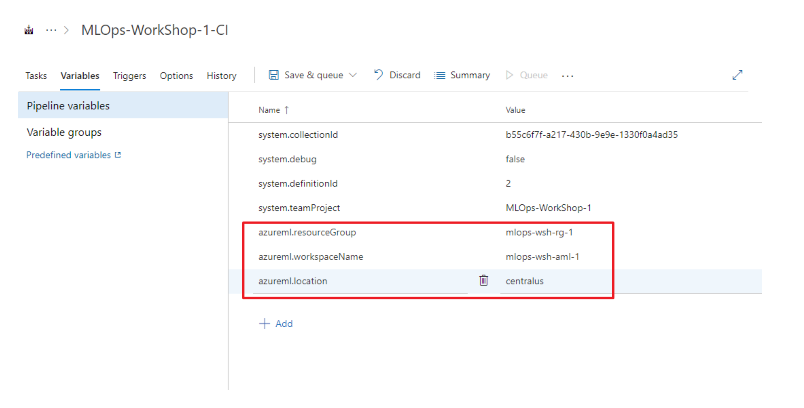Open the Predefined variables link

click(x=69, y=155)
